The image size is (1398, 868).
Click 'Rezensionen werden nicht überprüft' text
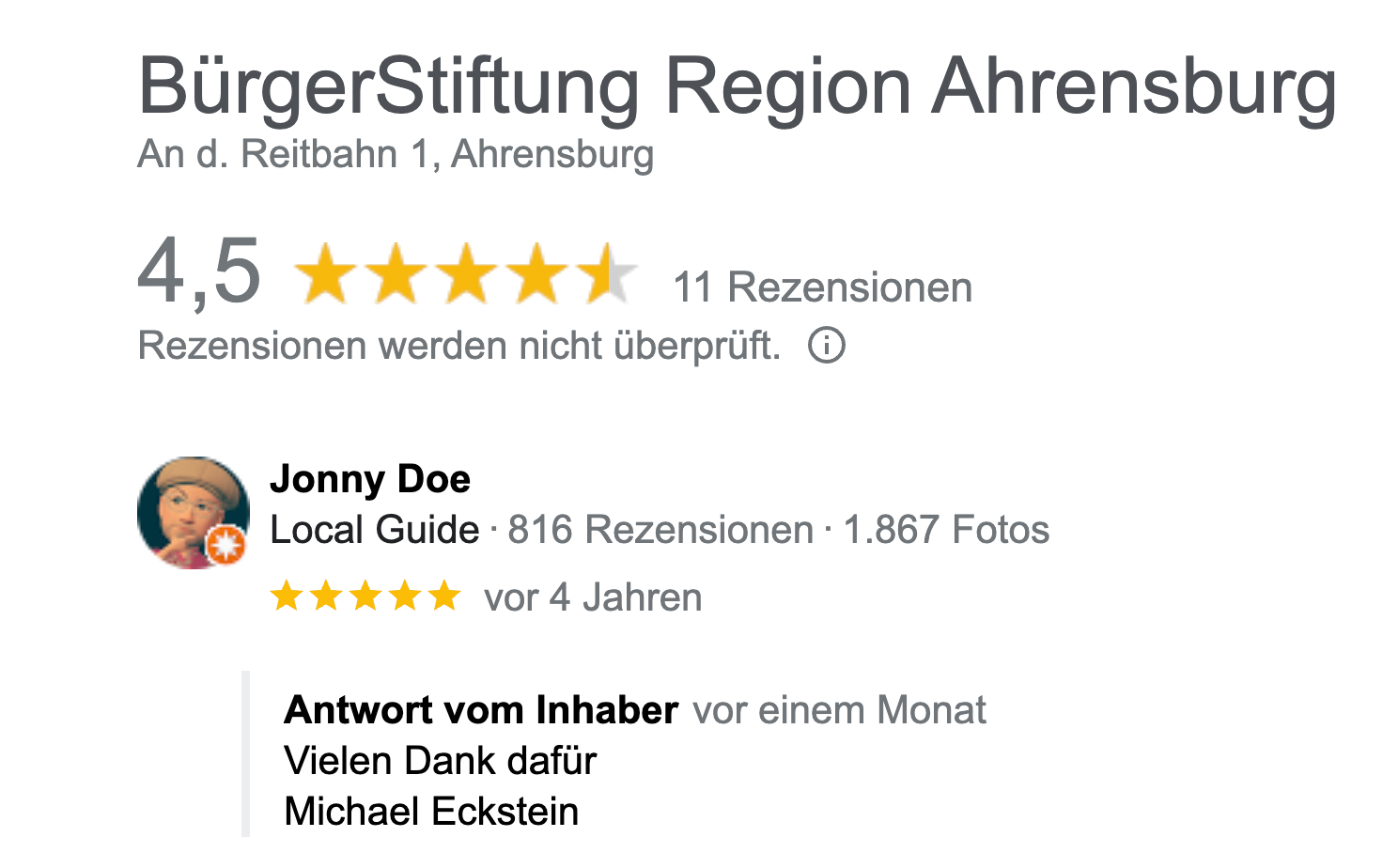tap(459, 346)
